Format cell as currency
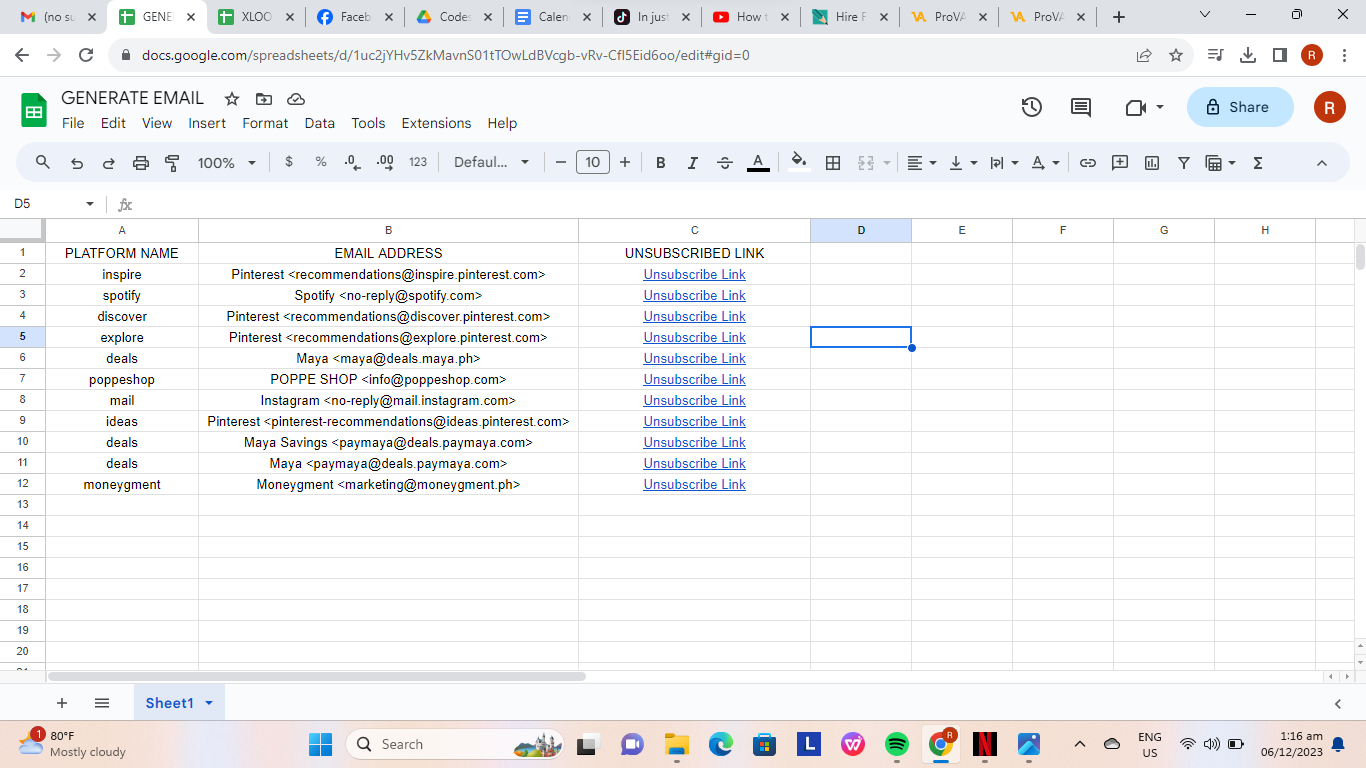 tap(289, 162)
